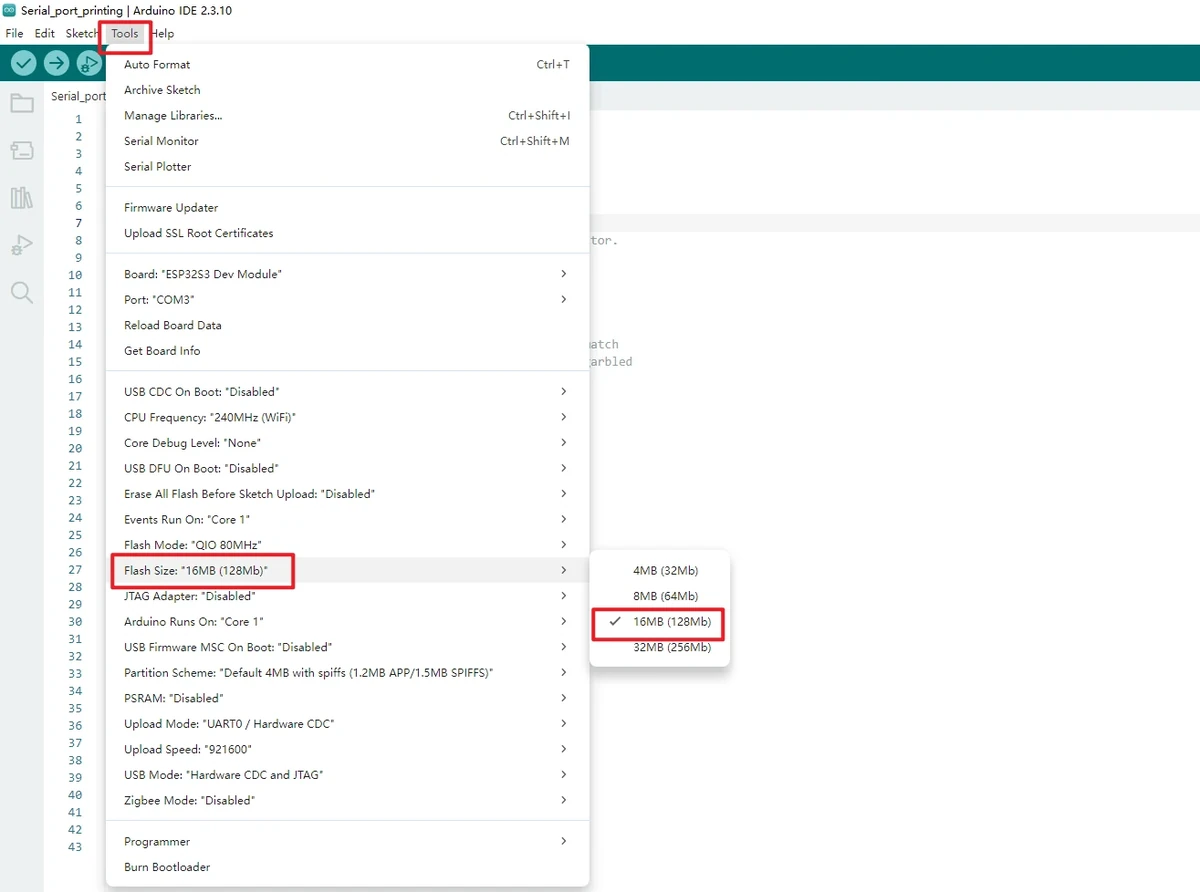
Task: Expand USB Mode "Hardware CDC and JTAG" submenu
Action: coord(348,775)
